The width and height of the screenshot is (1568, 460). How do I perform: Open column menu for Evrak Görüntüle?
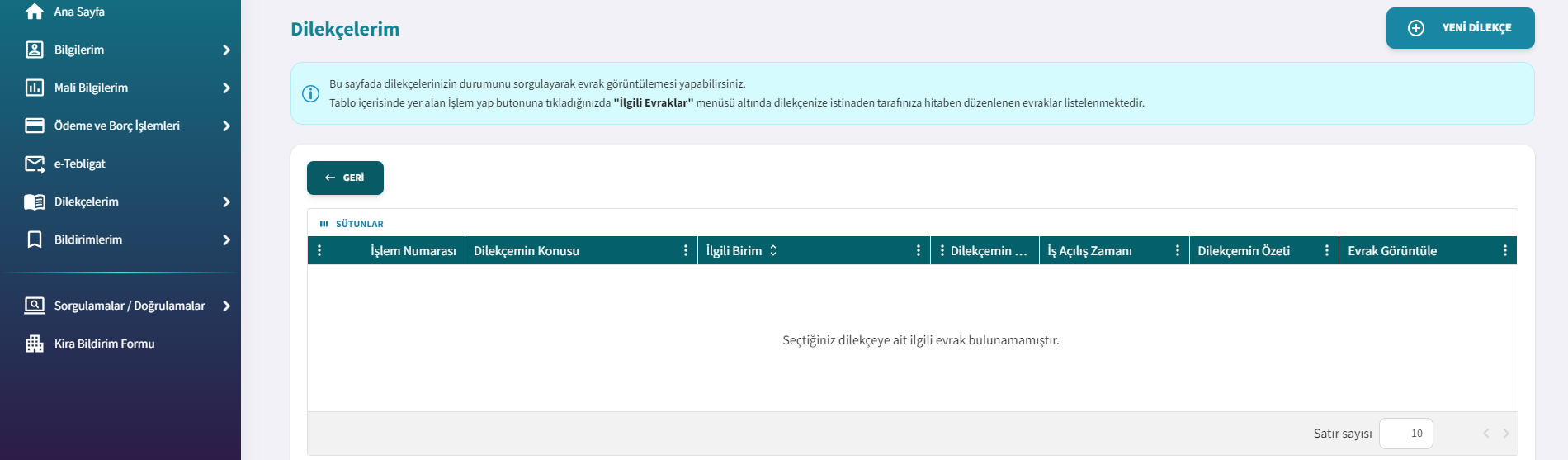pyautogui.click(x=1505, y=250)
